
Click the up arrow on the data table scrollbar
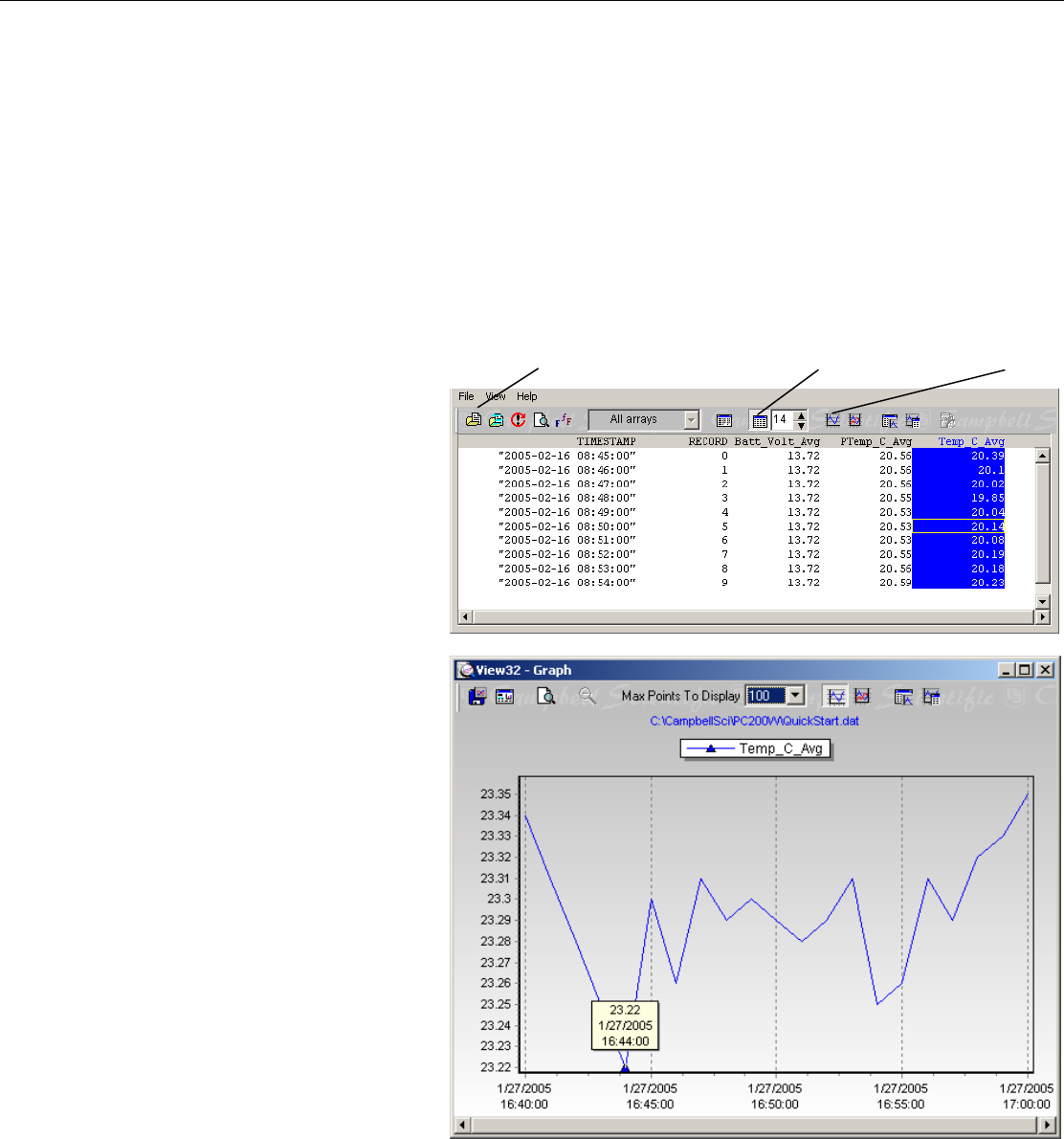pyautogui.click(x=1043, y=457)
